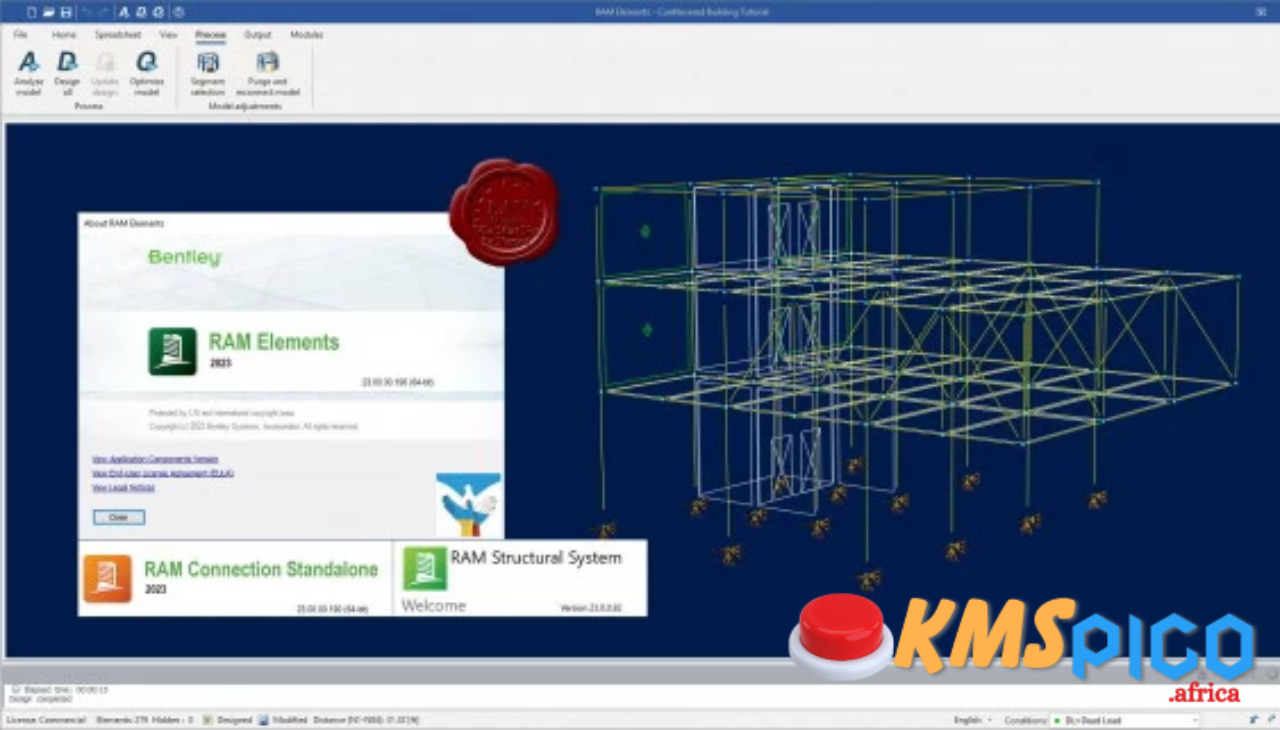Click the Modified status icon in status bar
This screenshot has width=1280, height=730.
(263, 720)
